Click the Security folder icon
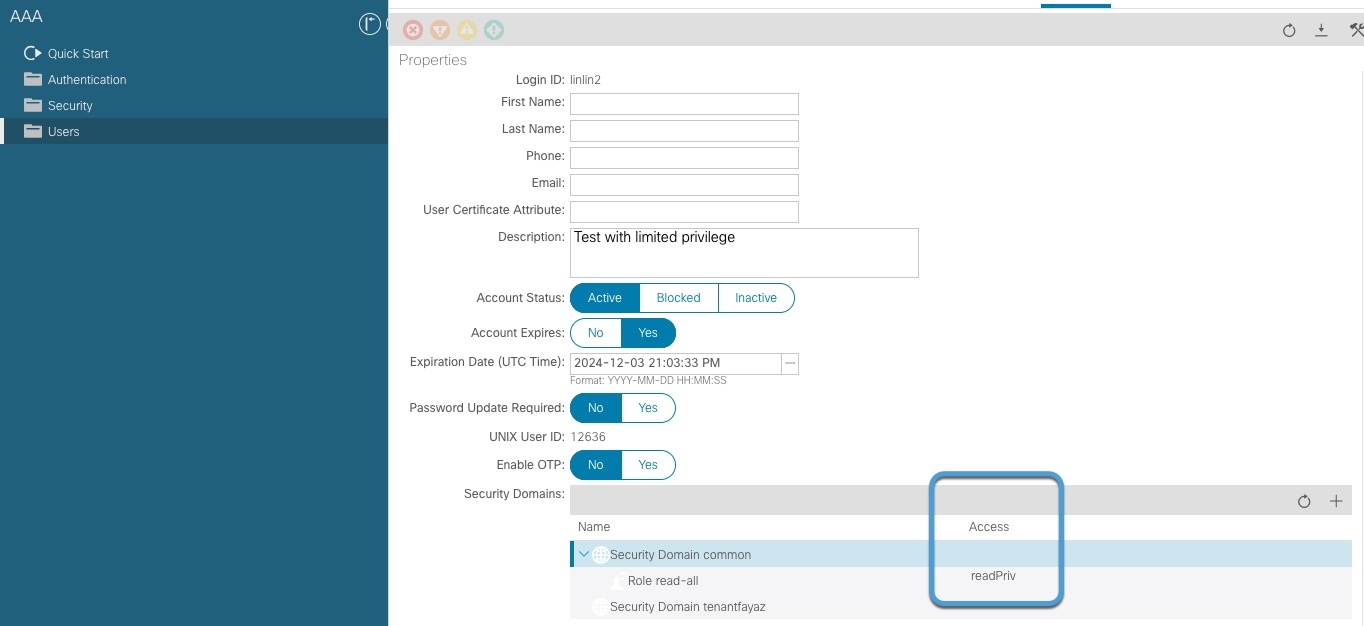The image size is (1364, 626). (33, 105)
